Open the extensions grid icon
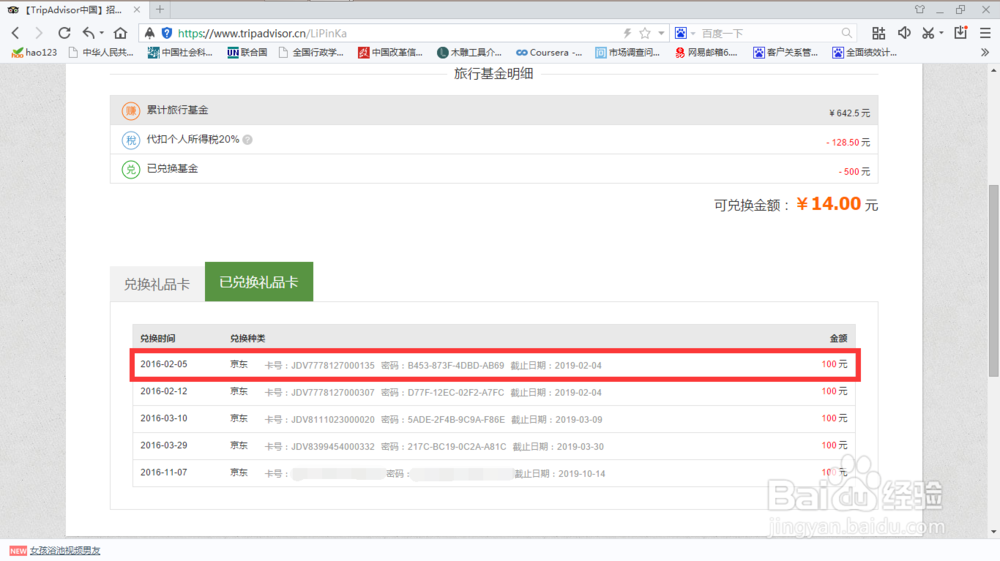The image size is (1000, 561). coord(878,33)
